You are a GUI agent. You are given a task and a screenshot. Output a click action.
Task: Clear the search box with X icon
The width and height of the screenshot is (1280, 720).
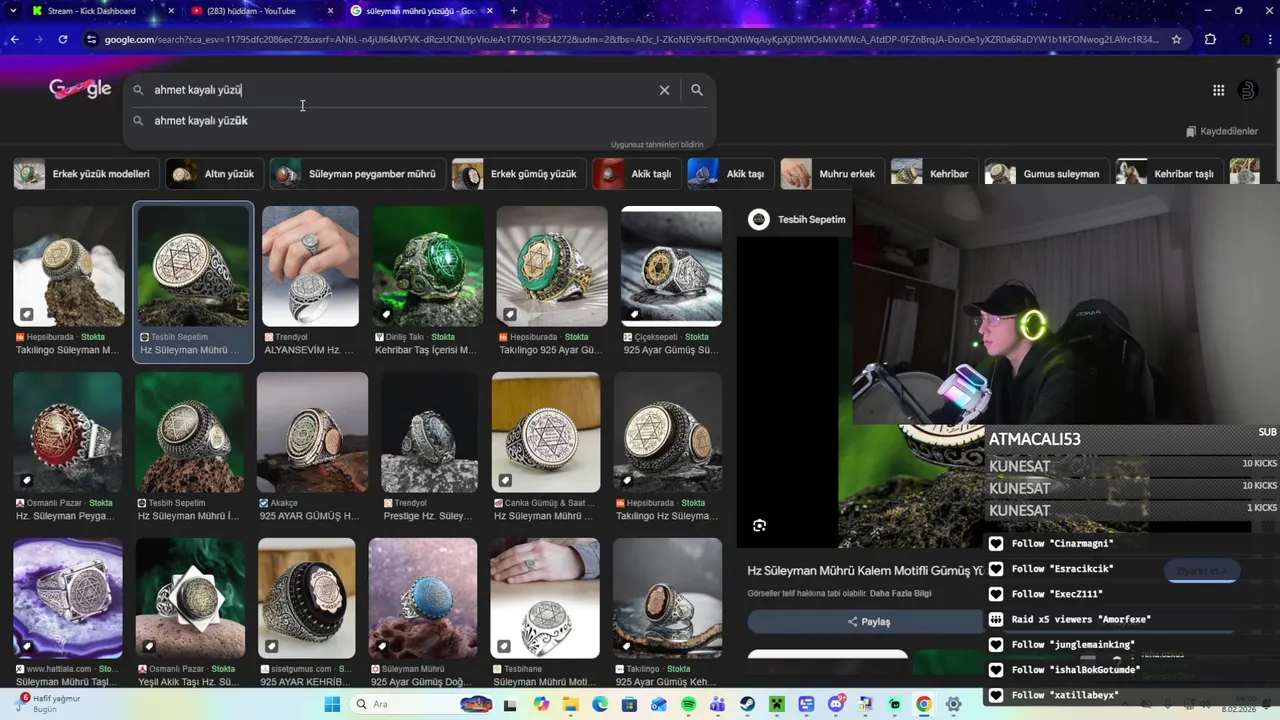664,90
